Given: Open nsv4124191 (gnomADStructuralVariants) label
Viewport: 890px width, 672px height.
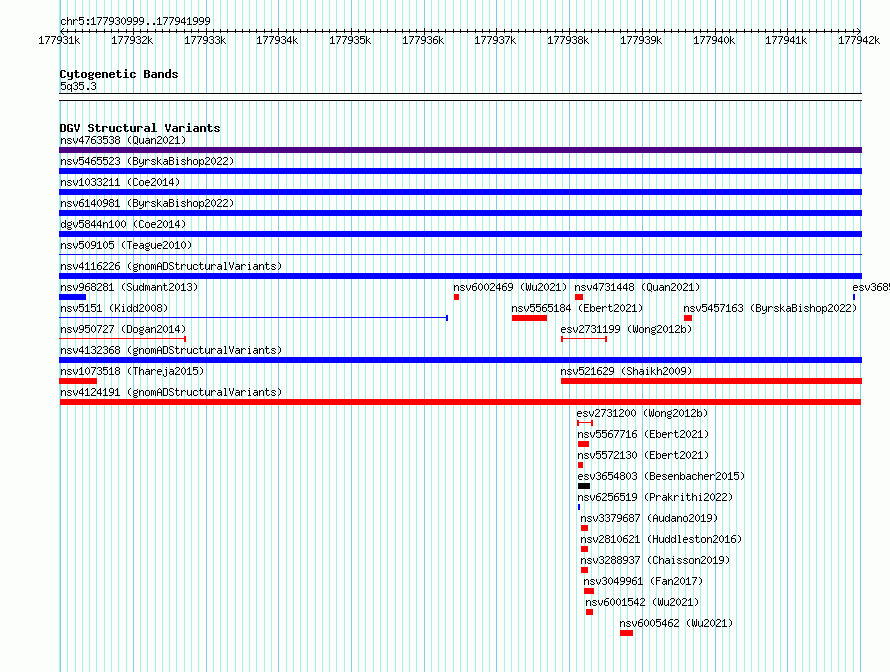Looking at the screenshot, I should pyautogui.click(x=171, y=392).
